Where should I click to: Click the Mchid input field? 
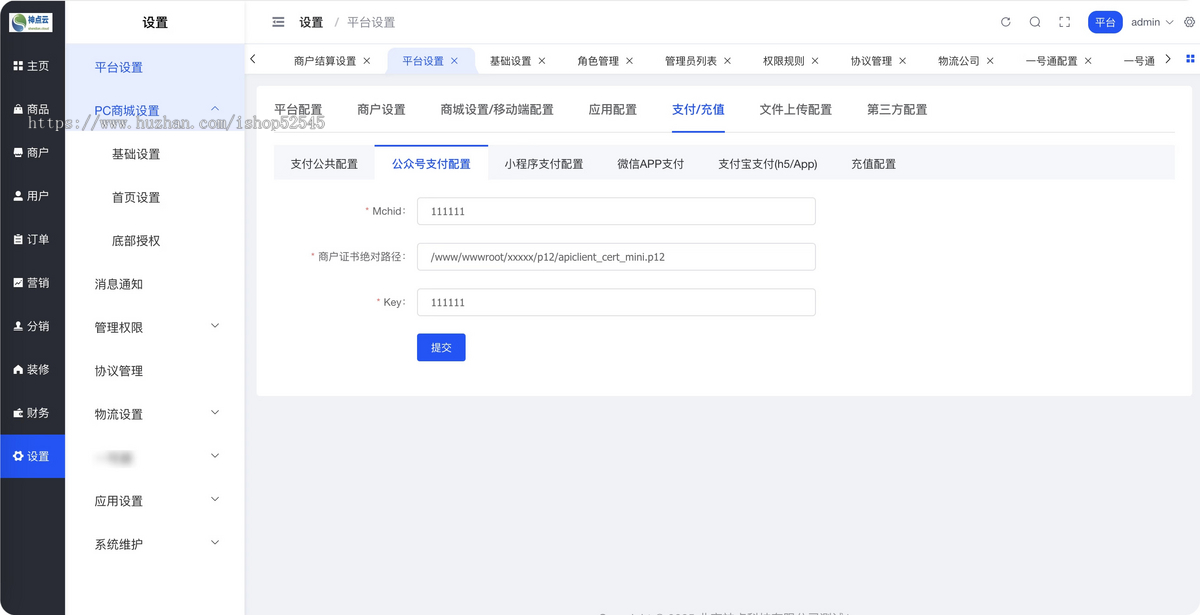pyautogui.click(x=616, y=211)
